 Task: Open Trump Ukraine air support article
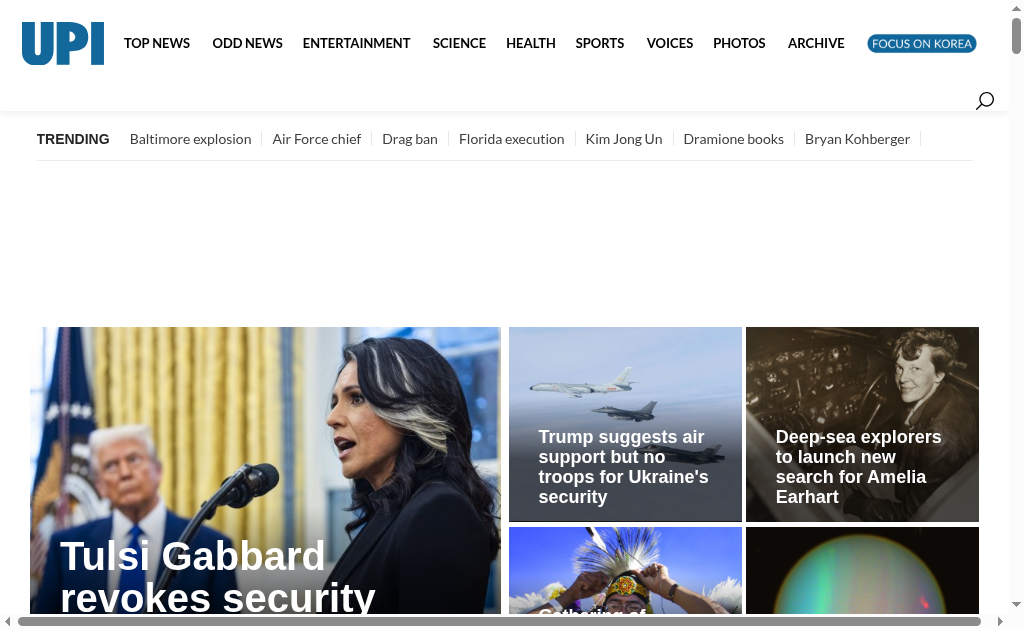point(623,466)
